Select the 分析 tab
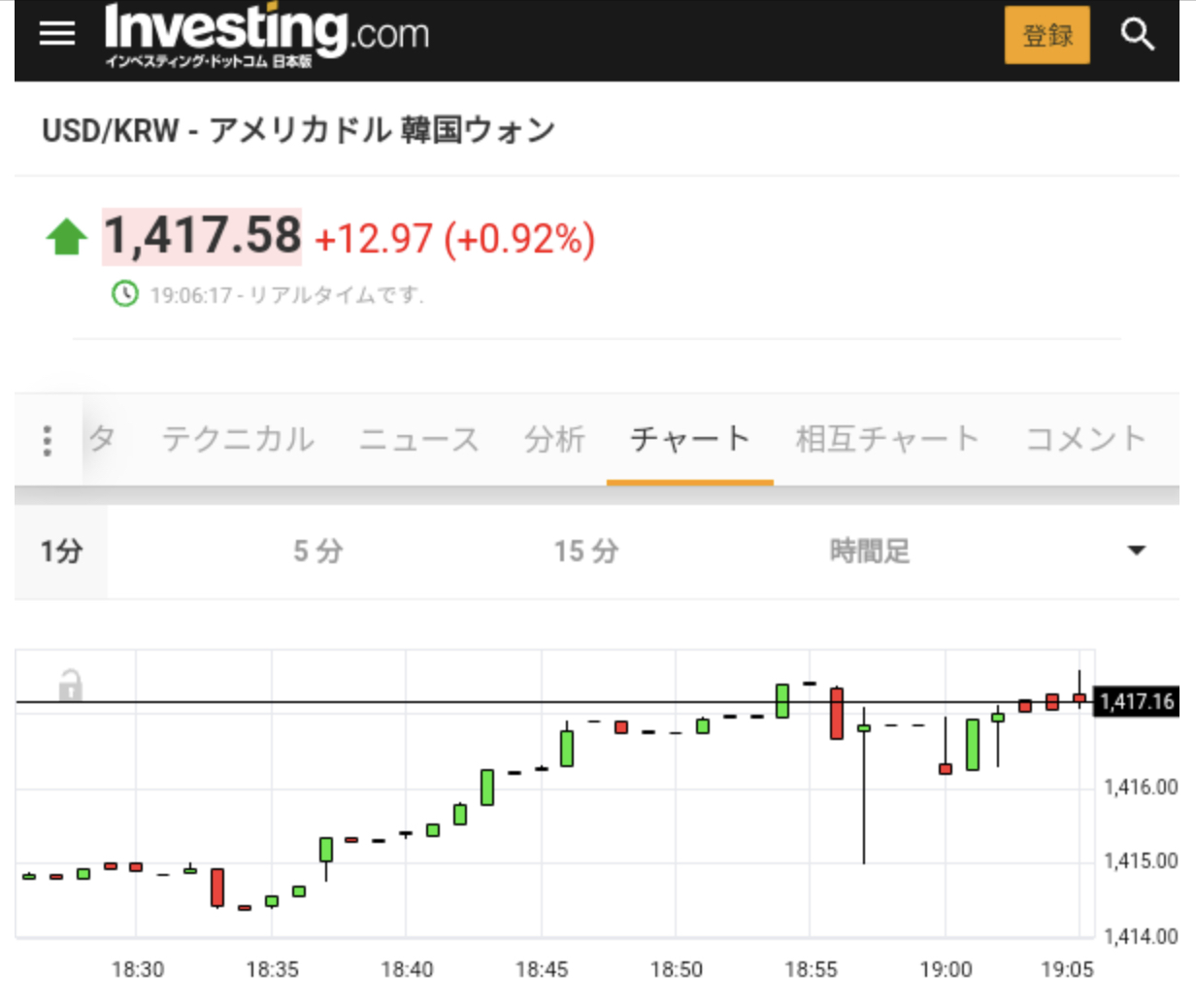Viewport: 1196px width, 1008px height. pyautogui.click(x=554, y=440)
